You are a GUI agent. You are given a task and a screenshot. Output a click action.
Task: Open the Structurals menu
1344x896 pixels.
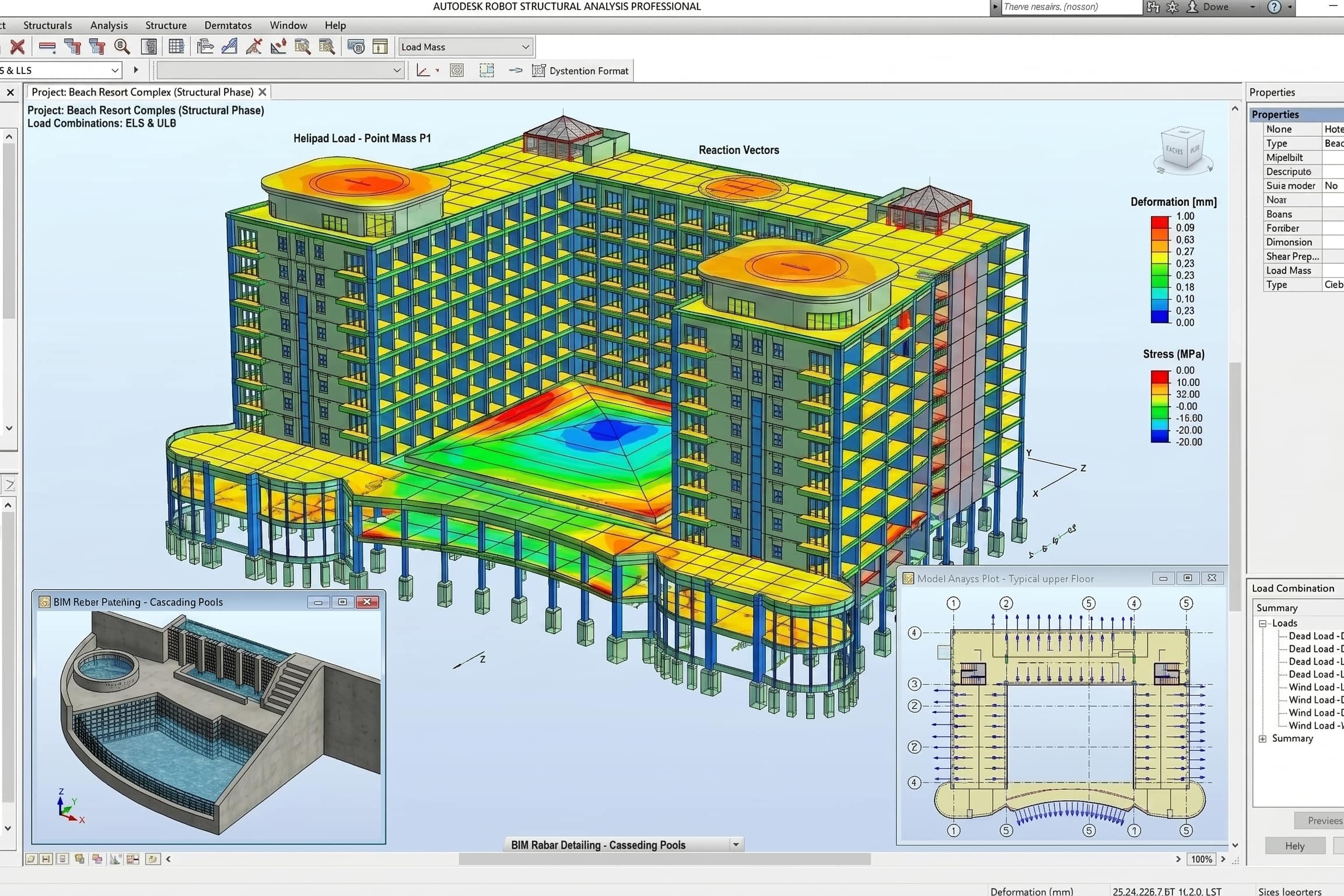tap(47, 25)
